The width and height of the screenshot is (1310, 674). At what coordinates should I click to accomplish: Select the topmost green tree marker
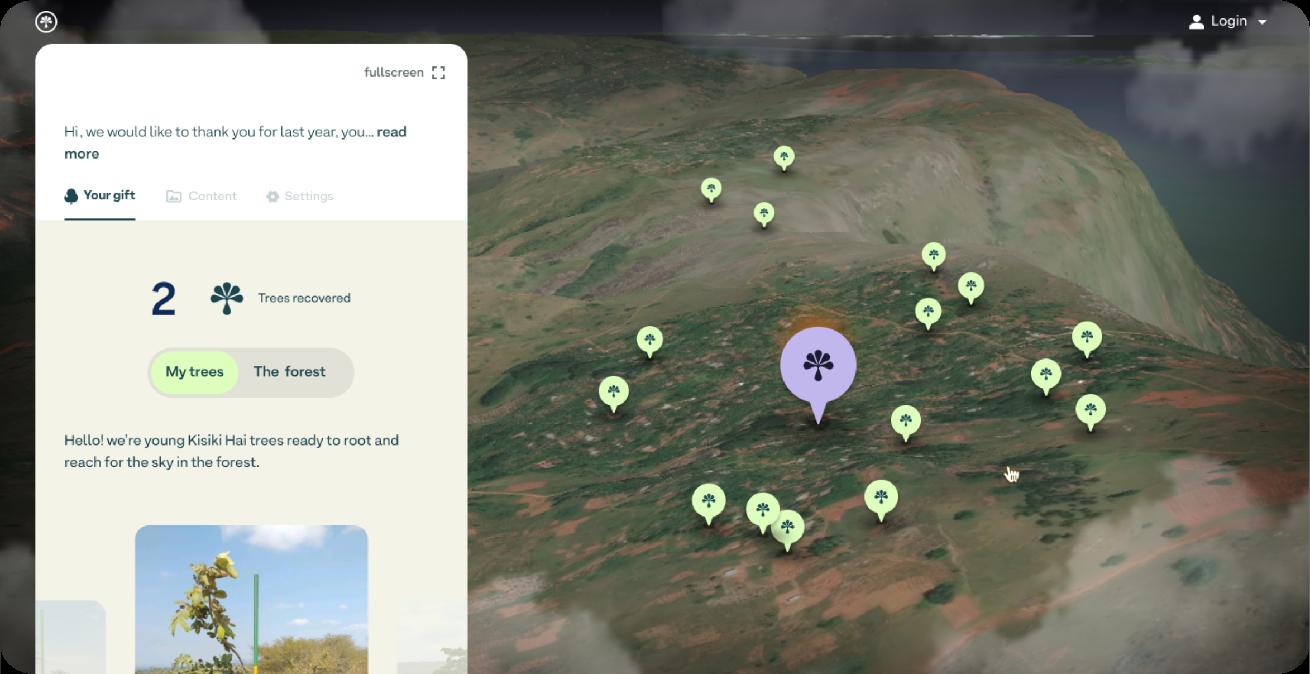(784, 158)
